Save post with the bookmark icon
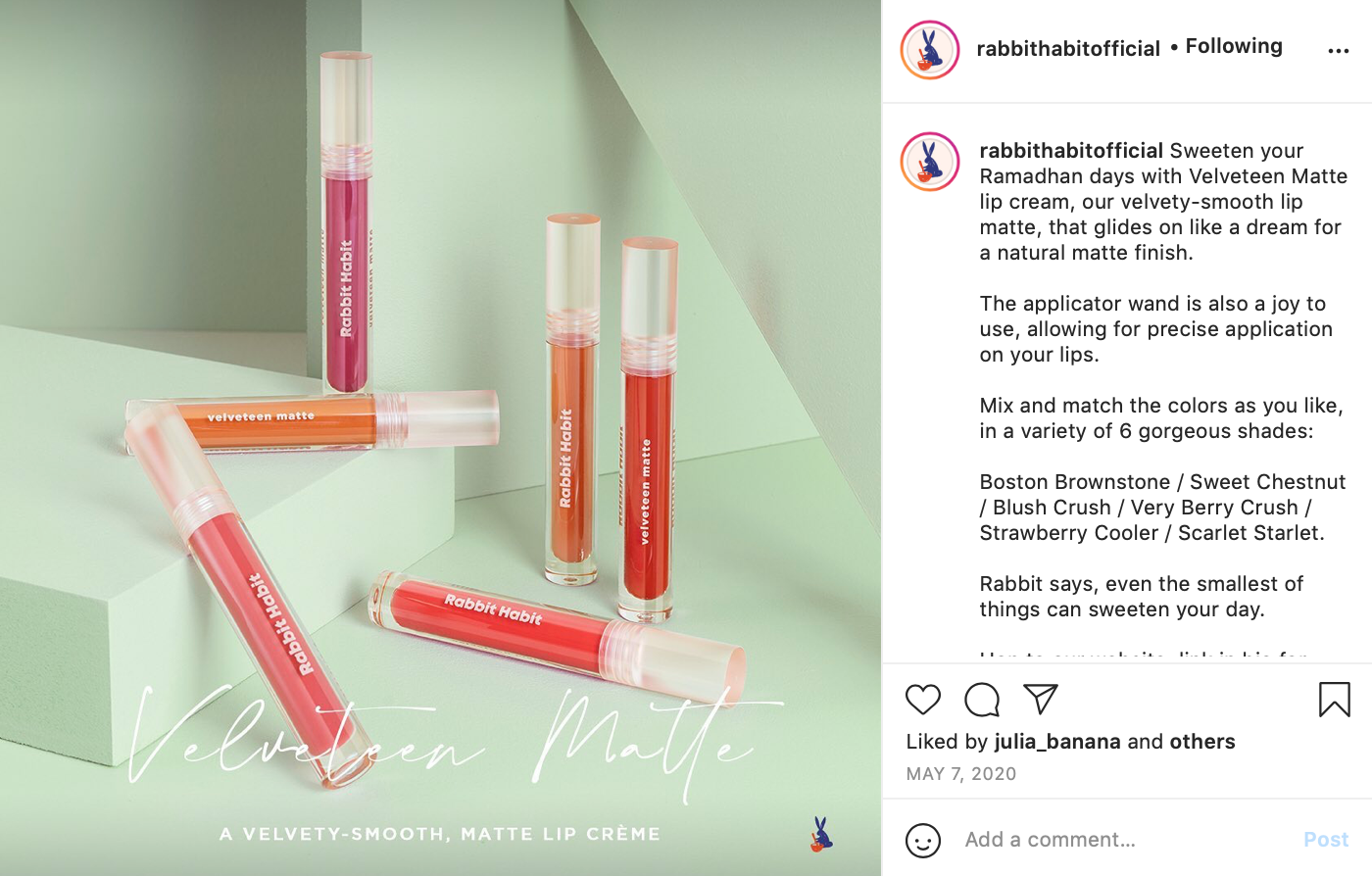This screenshot has height=876, width=1372. tap(1334, 700)
